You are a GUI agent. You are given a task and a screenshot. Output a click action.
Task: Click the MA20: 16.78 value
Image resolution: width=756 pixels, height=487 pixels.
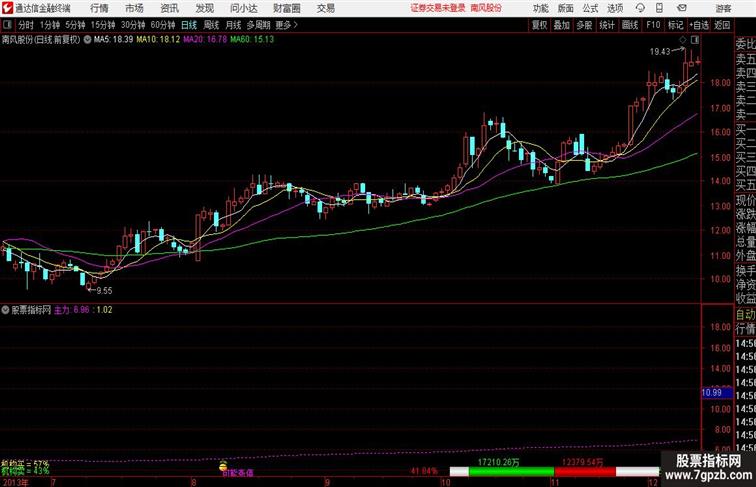[x=205, y=40]
